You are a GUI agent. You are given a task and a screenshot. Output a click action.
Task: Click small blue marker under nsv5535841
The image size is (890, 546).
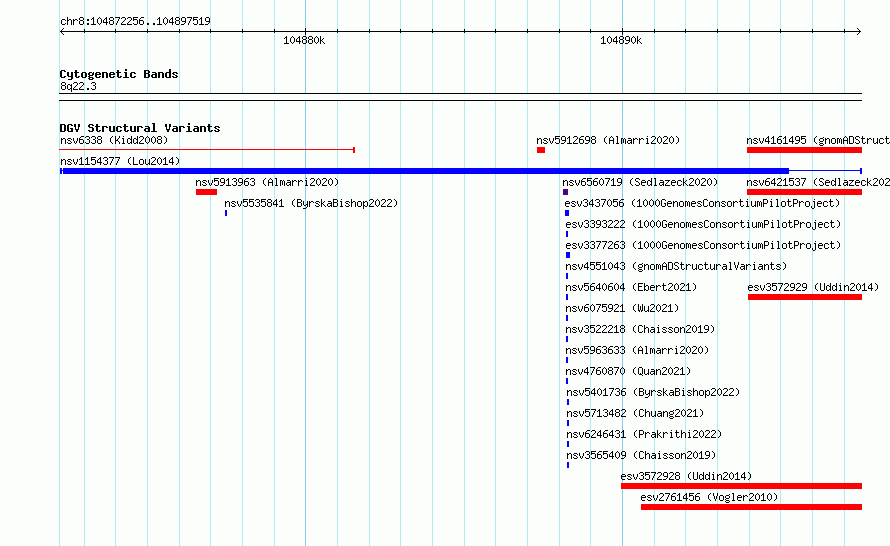click(226, 213)
